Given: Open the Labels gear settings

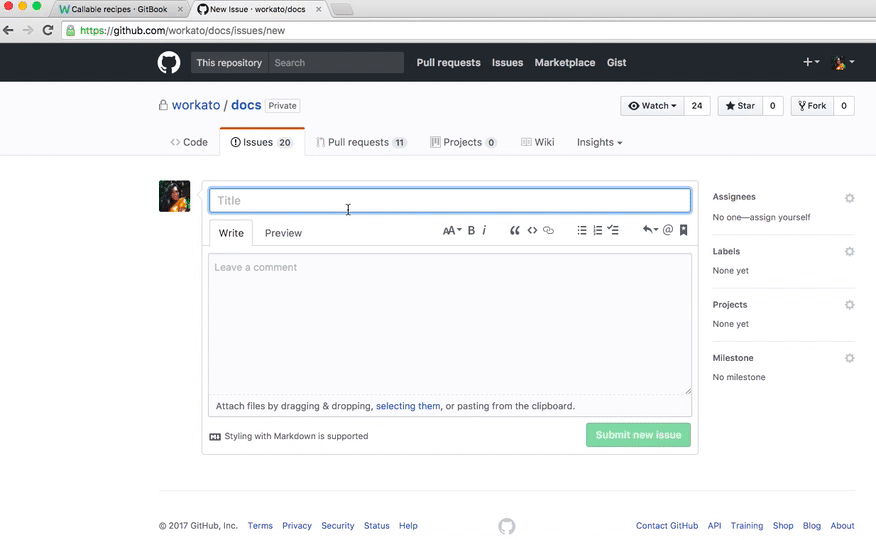Looking at the screenshot, I should (x=849, y=252).
